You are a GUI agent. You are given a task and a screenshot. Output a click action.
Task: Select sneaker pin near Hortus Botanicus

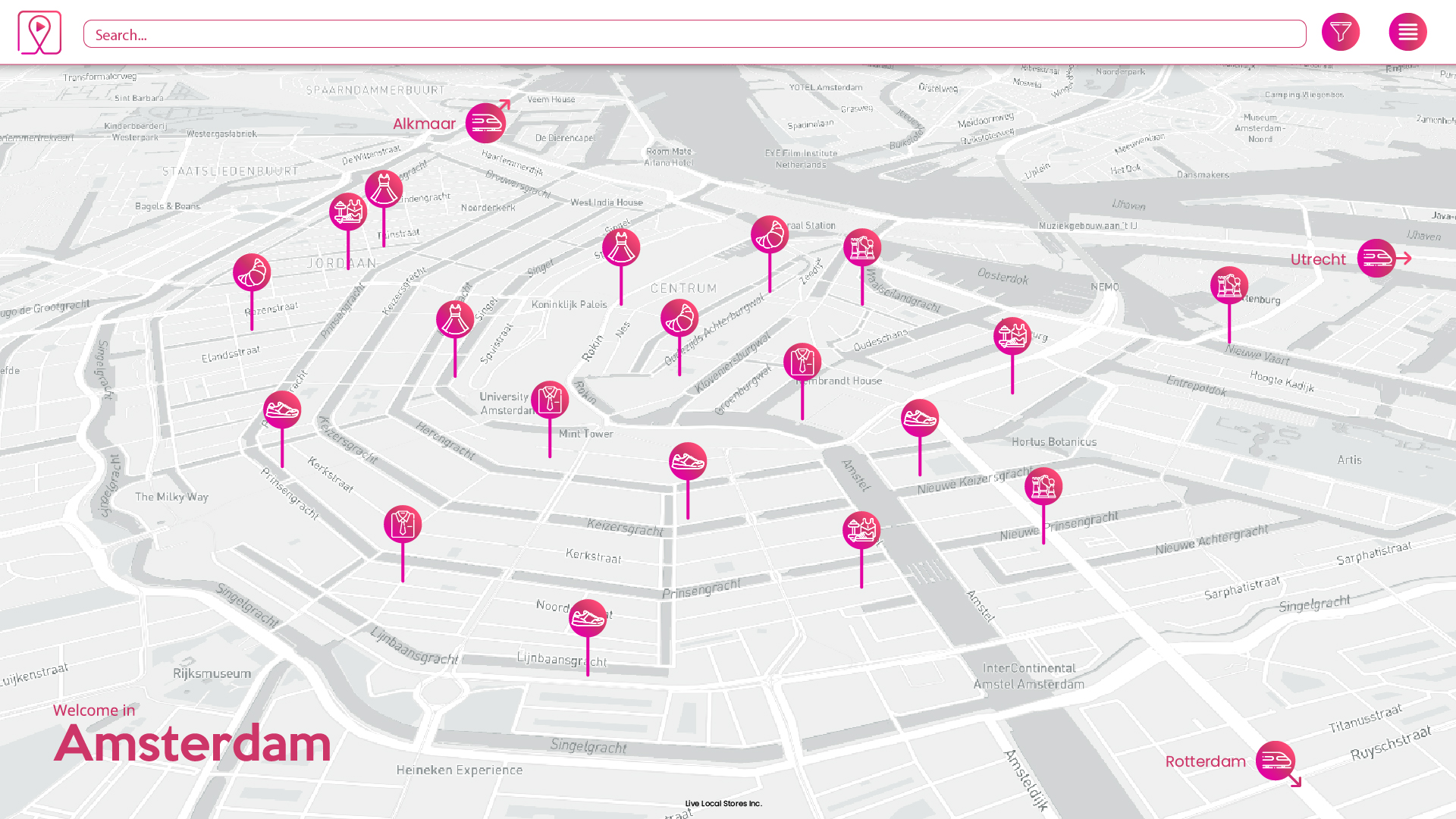920,418
